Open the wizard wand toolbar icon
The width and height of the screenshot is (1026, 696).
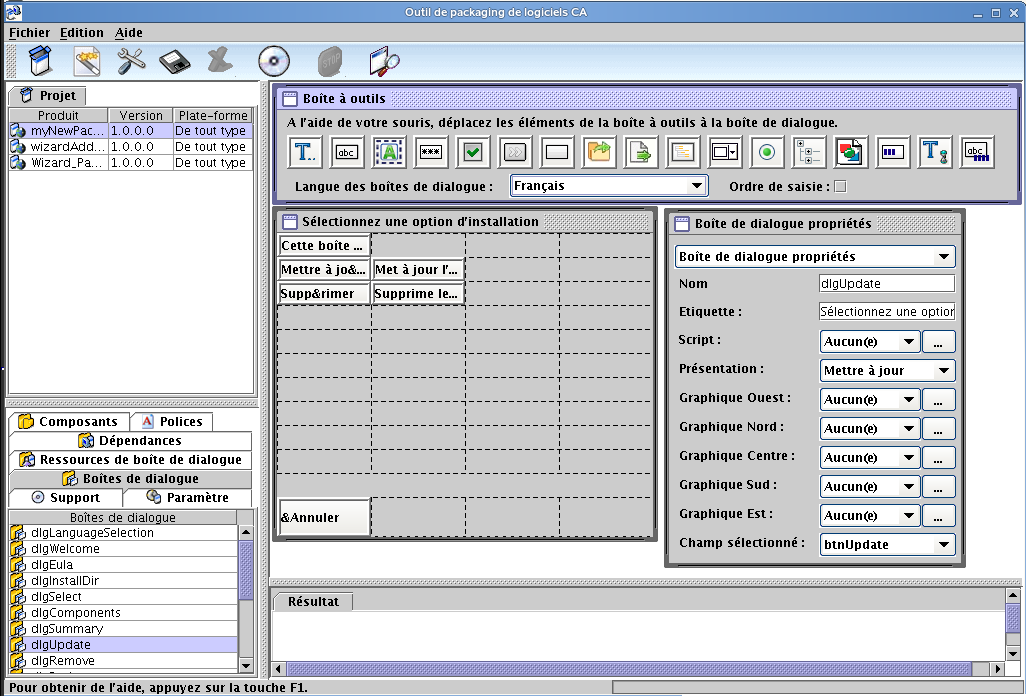[x=87, y=61]
